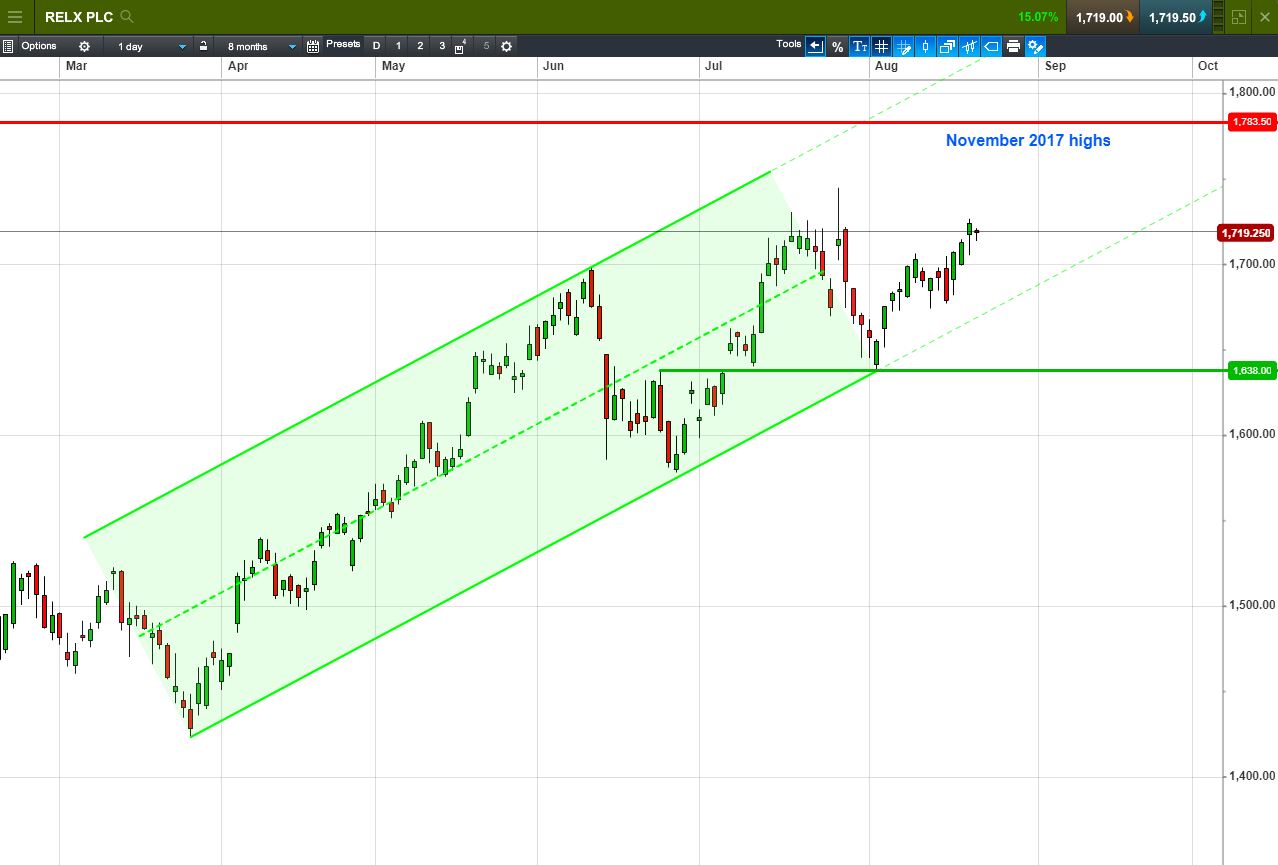Click the 15.07% change value

pyautogui.click(x=1038, y=17)
